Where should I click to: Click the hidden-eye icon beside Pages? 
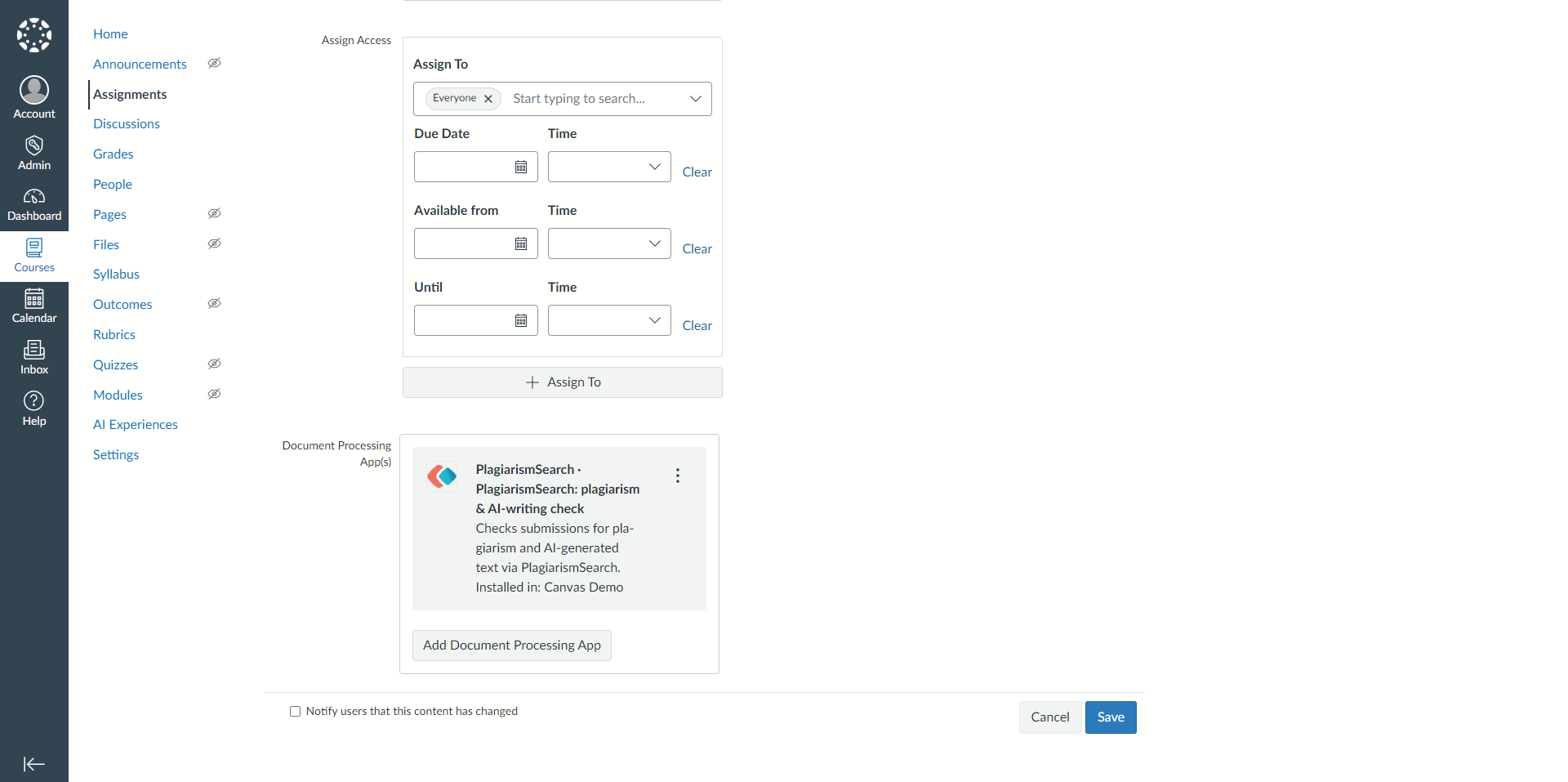(x=215, y=213)
